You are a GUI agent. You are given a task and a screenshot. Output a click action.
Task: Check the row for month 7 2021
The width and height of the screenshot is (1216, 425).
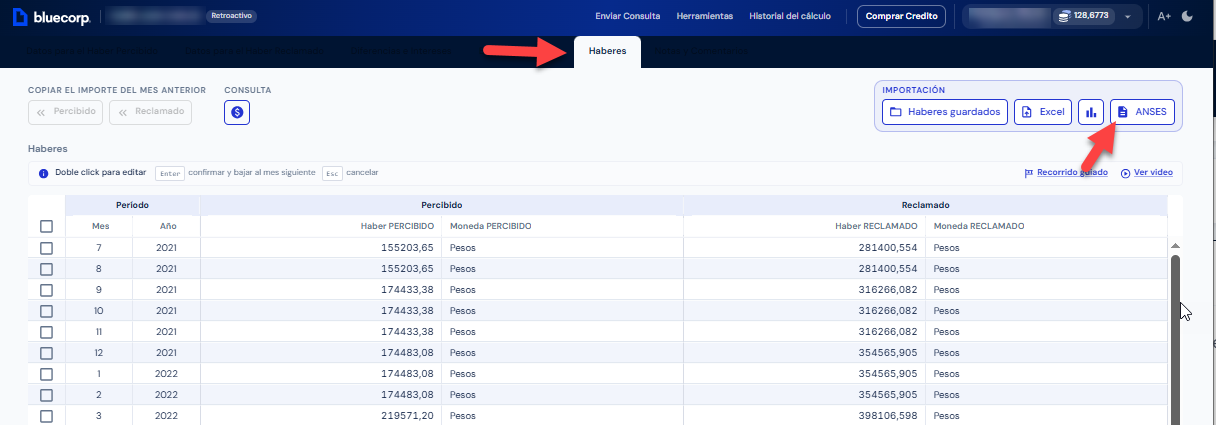[x=46, y=247]
